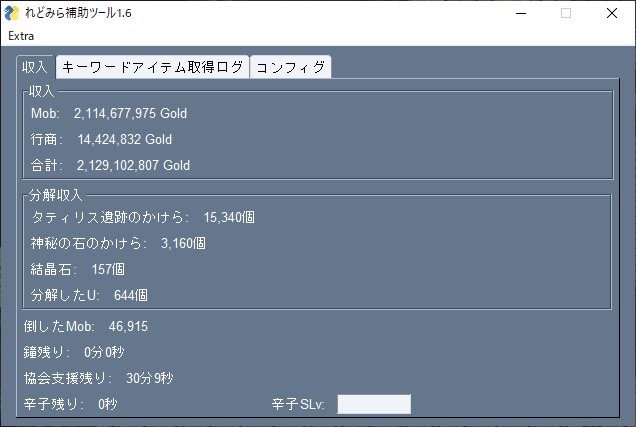The image size is (636, 427).
Task: Click the window title れどみら補助ツール1.6
Action: (78, 13)
